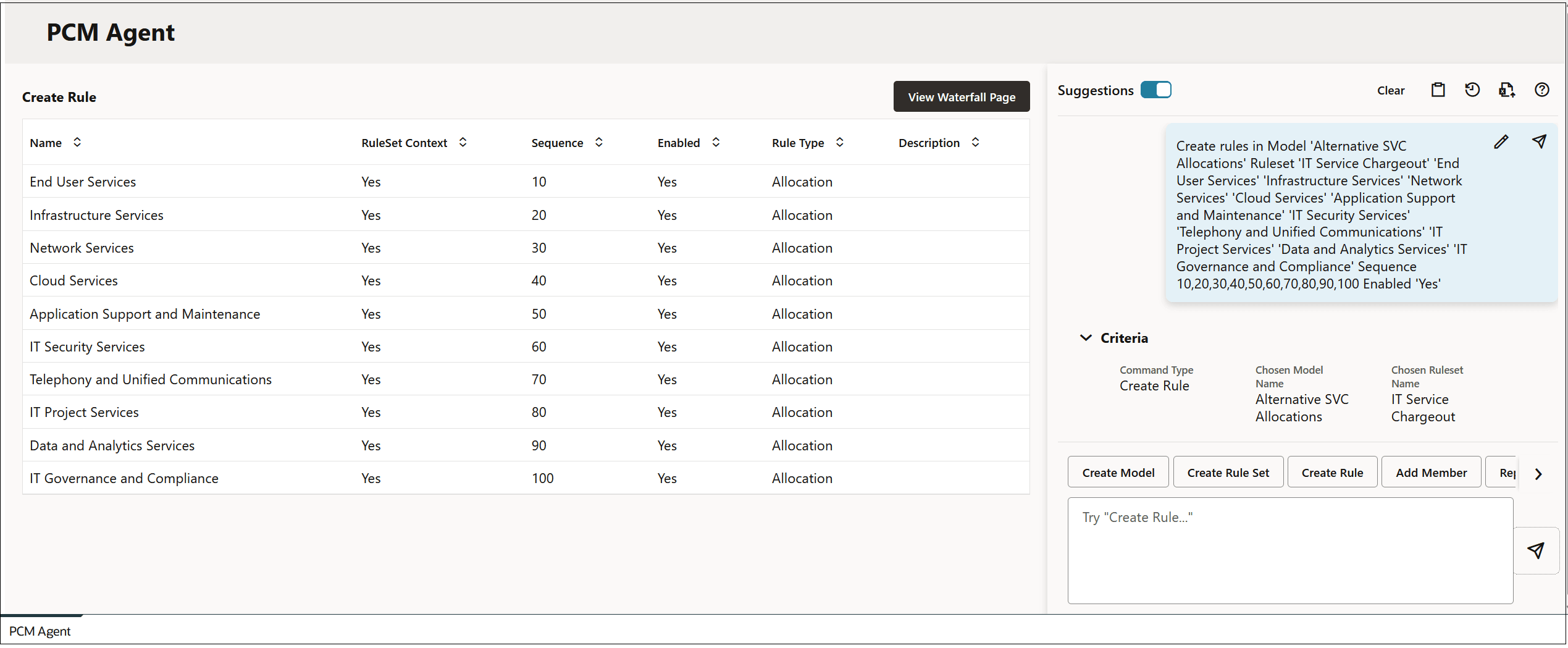Open the View Waterfall Page
Screen dimensions: 1568x648
[961, 96]
